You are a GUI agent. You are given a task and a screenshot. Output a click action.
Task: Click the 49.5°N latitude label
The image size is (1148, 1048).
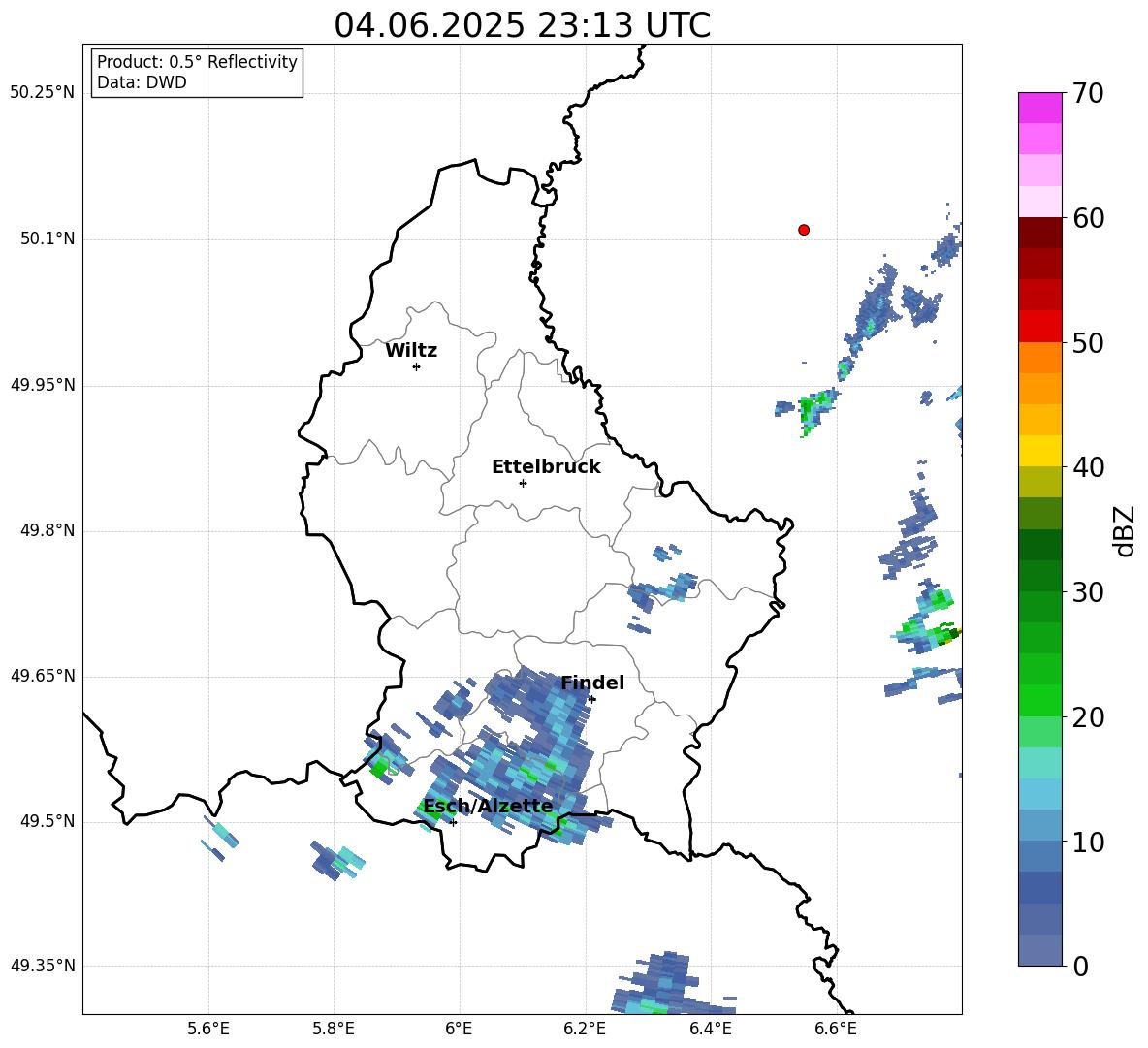(48, 821)
